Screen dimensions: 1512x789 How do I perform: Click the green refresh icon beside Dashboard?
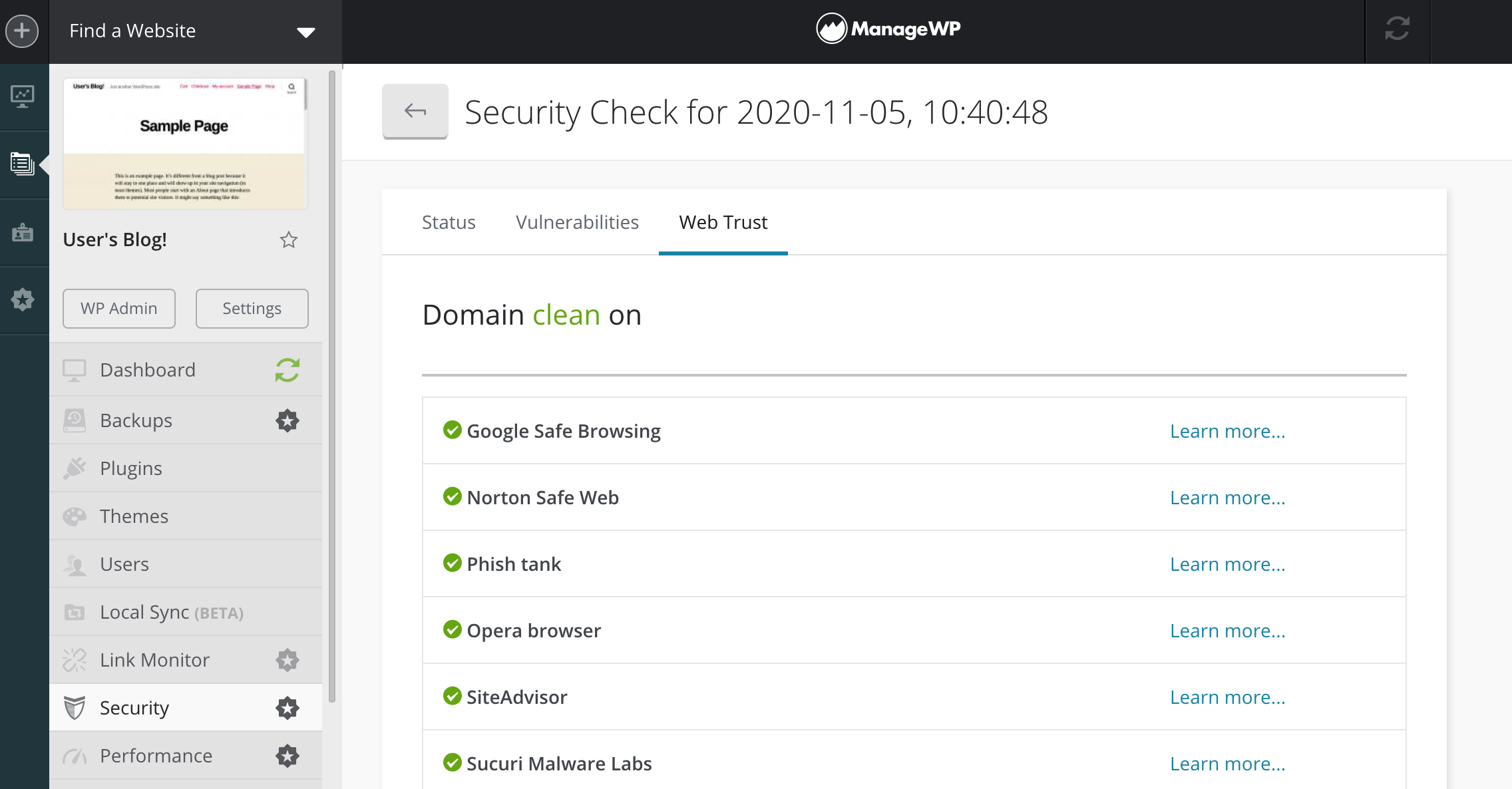tap(287, 370)
